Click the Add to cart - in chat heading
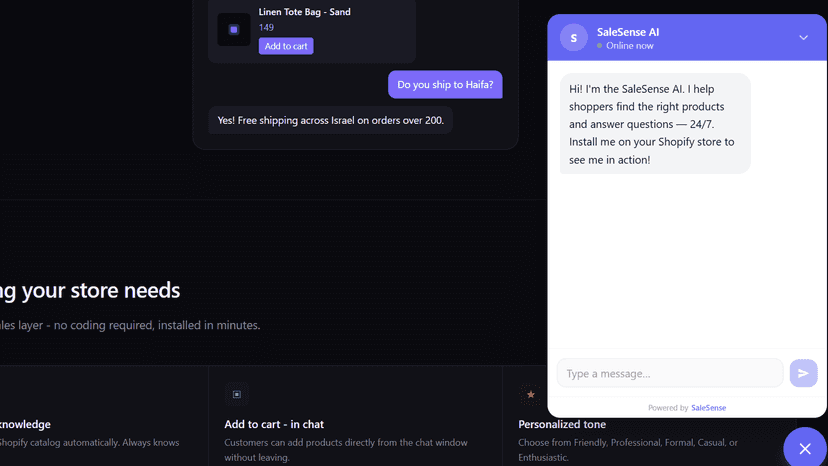 tap(274, 424)
